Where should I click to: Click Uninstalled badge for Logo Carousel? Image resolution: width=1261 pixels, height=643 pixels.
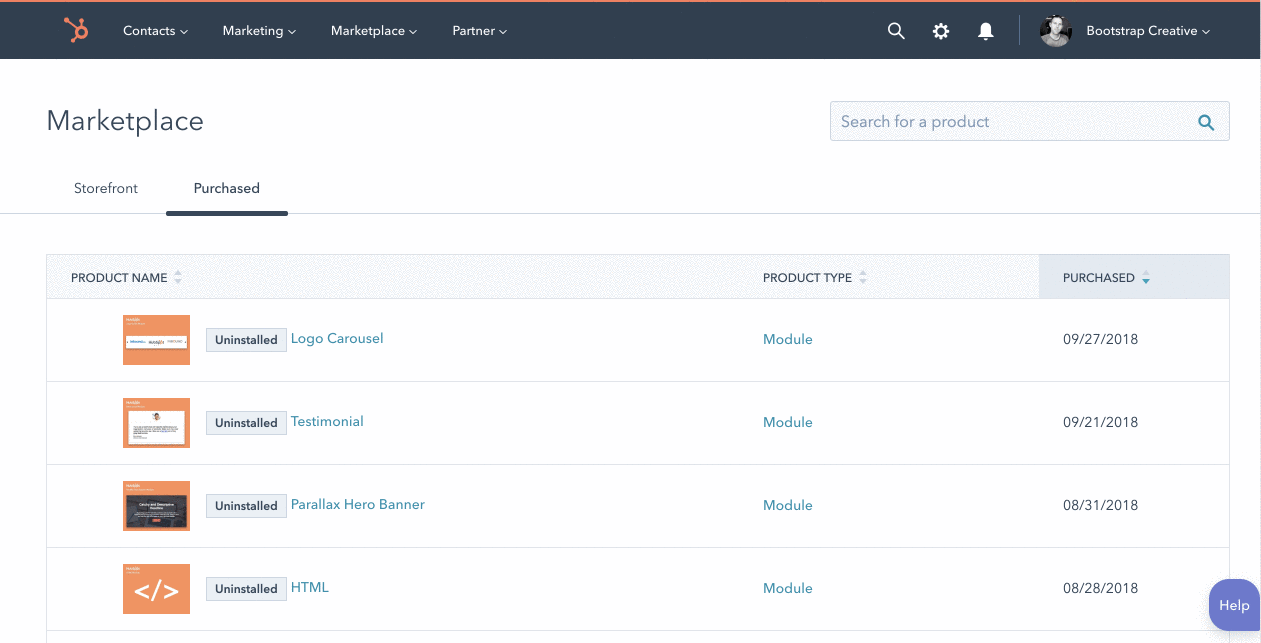click(246, 340)
